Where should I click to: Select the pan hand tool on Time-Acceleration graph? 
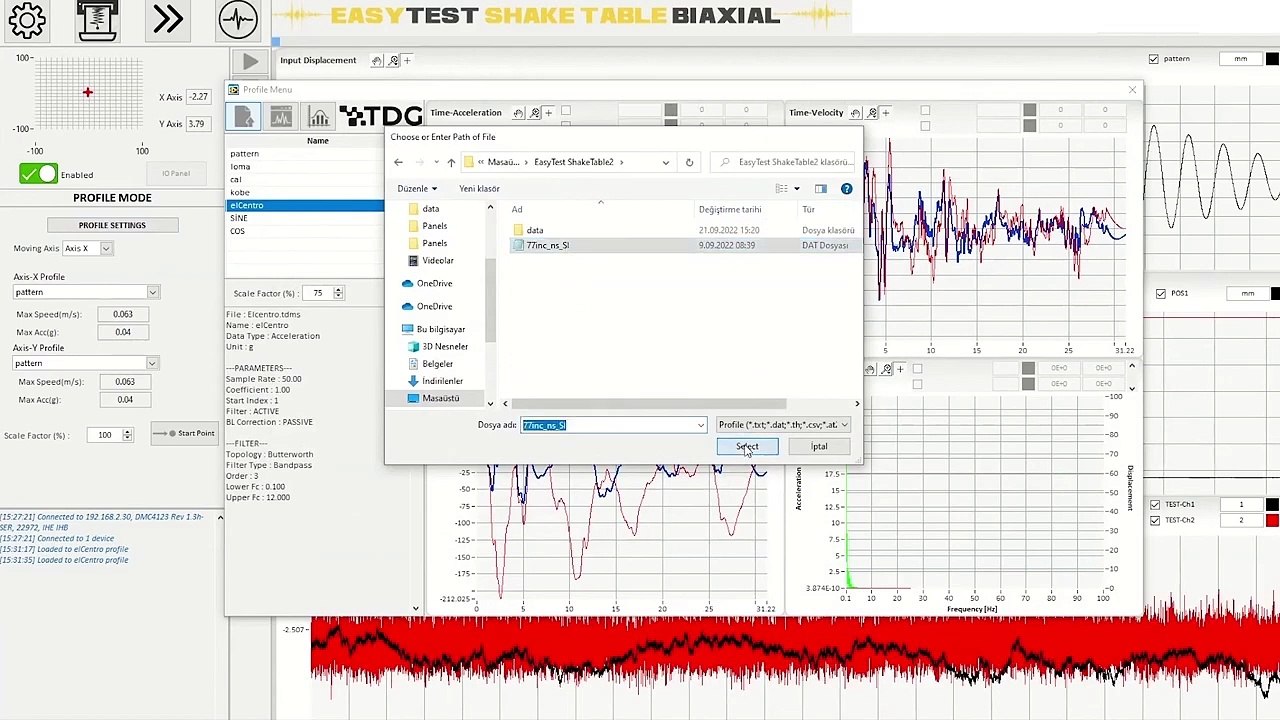pyautogui.click(x=519, y=113)
